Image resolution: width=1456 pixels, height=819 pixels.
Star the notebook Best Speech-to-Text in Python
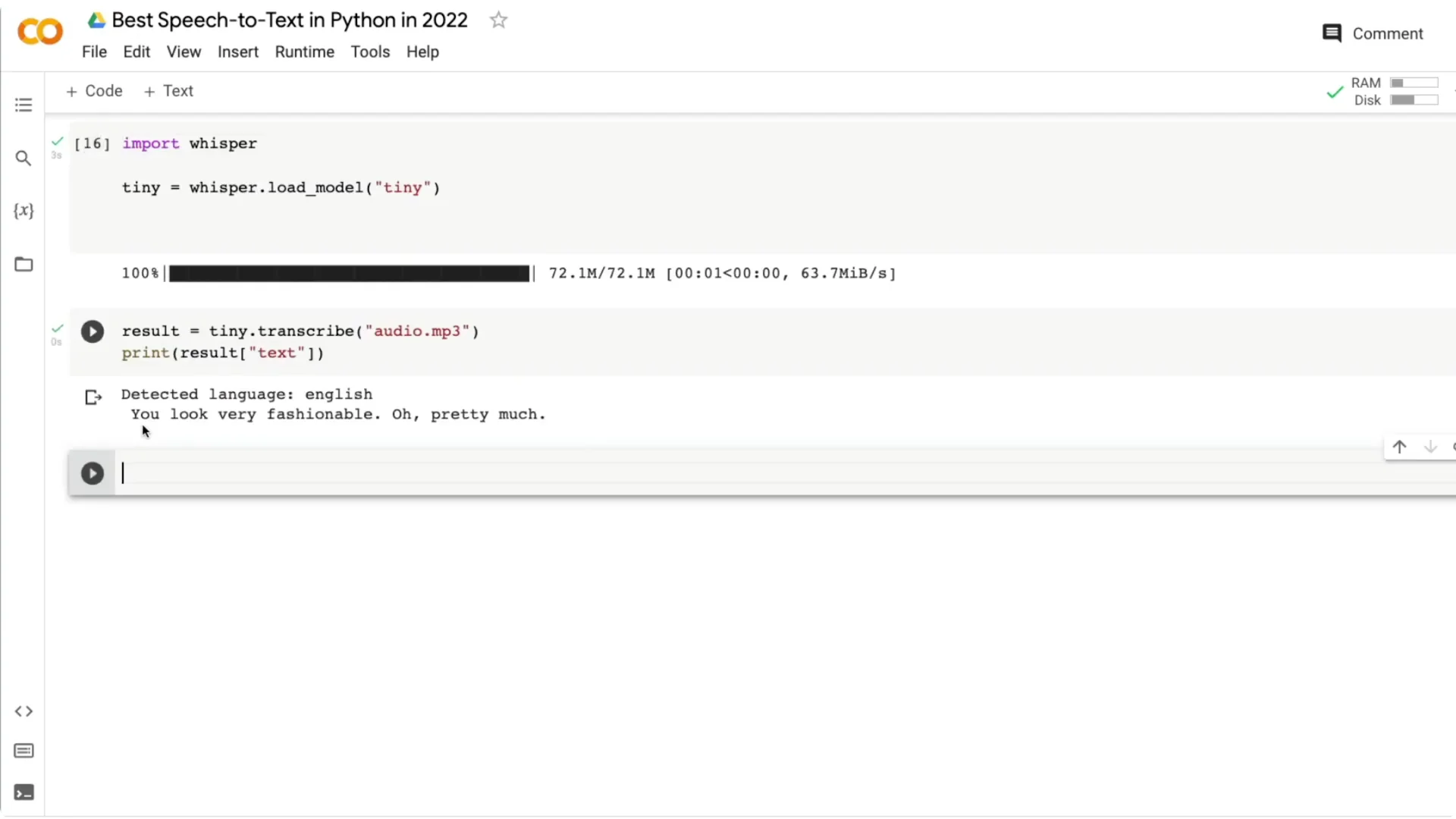point(498,20)
